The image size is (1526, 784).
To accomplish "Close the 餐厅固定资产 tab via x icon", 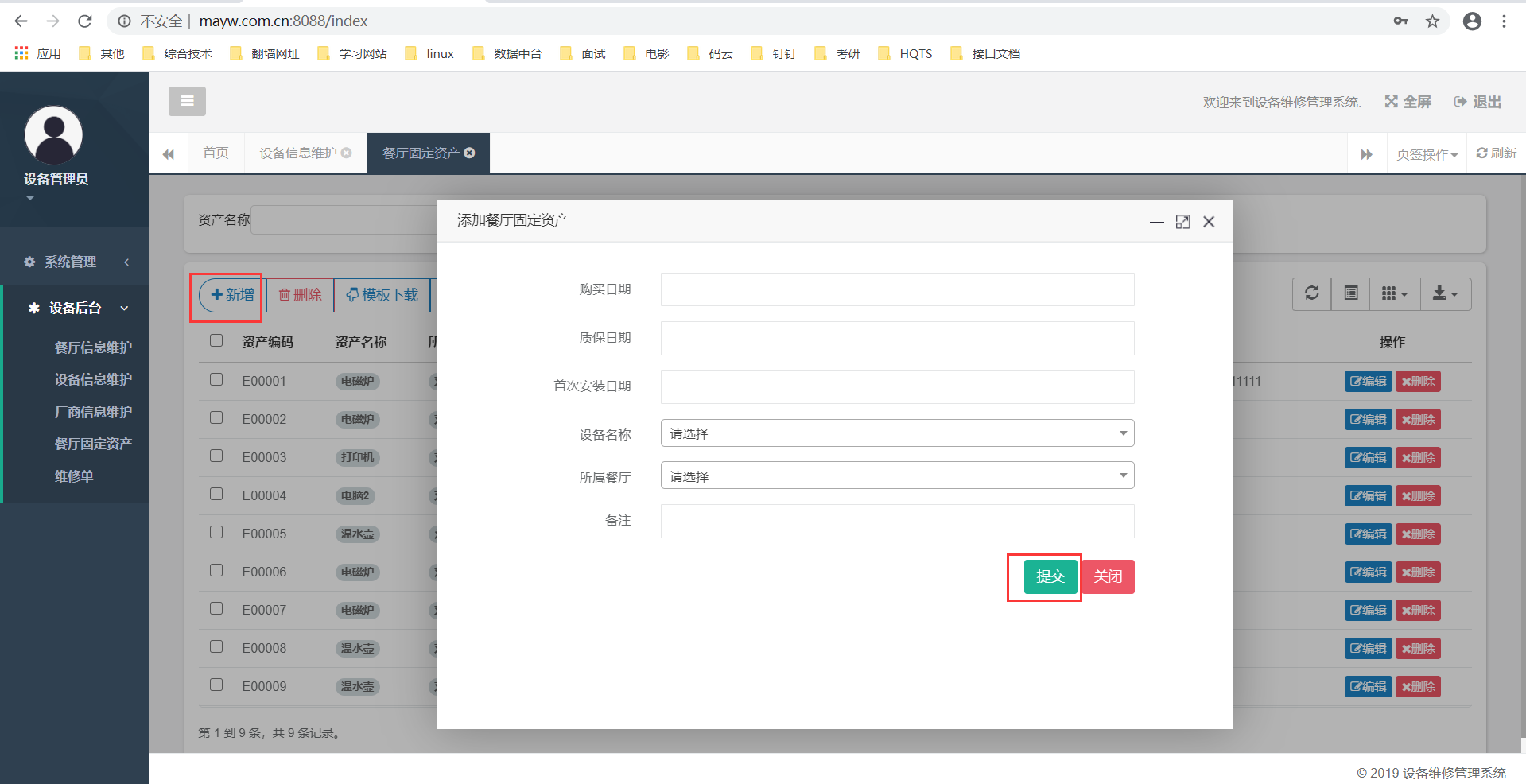I will [470, 153].
